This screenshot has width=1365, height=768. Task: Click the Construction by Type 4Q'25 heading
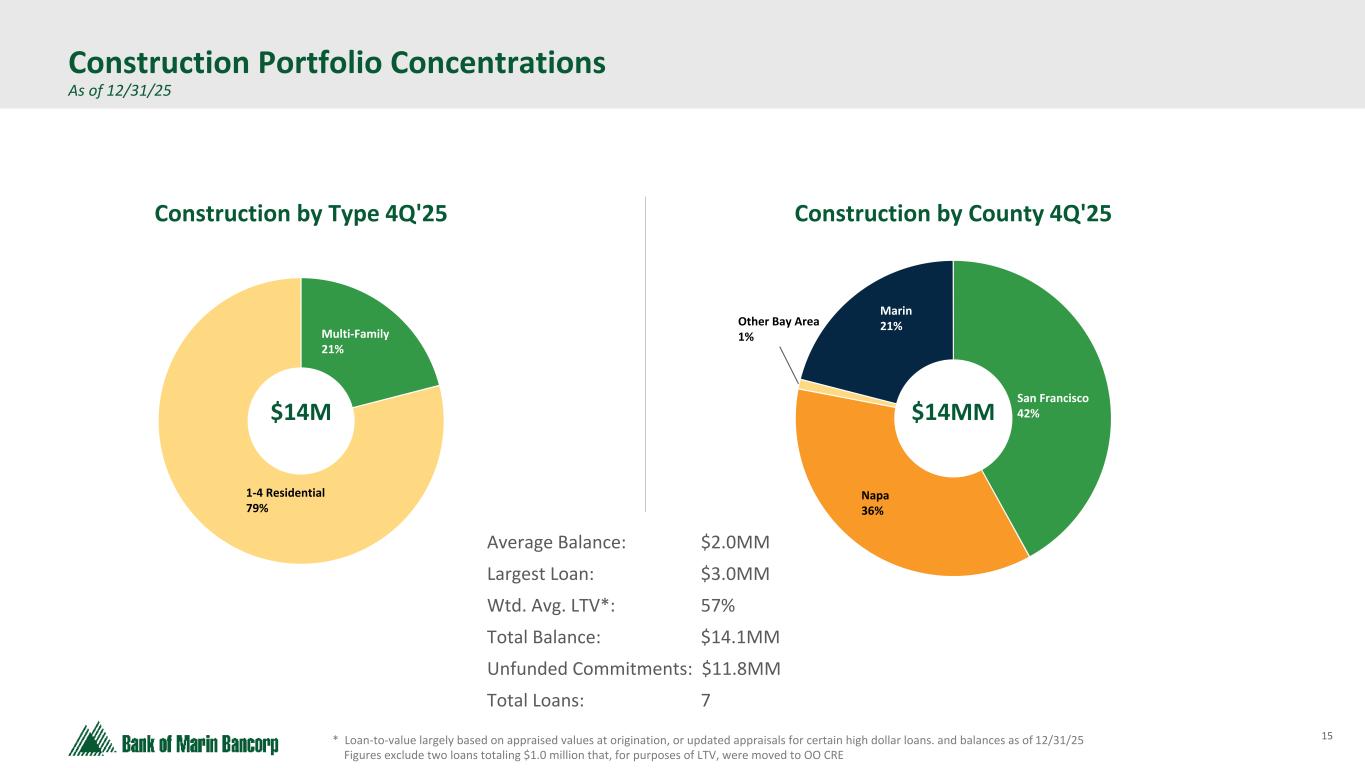pos(300,213)
